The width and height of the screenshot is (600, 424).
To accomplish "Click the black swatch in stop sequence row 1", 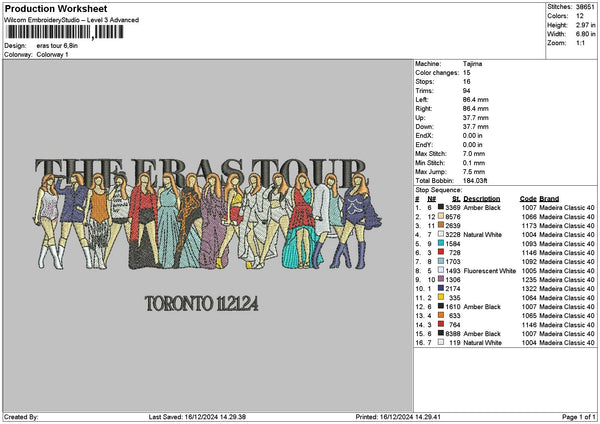I will (x=441, y=207).
